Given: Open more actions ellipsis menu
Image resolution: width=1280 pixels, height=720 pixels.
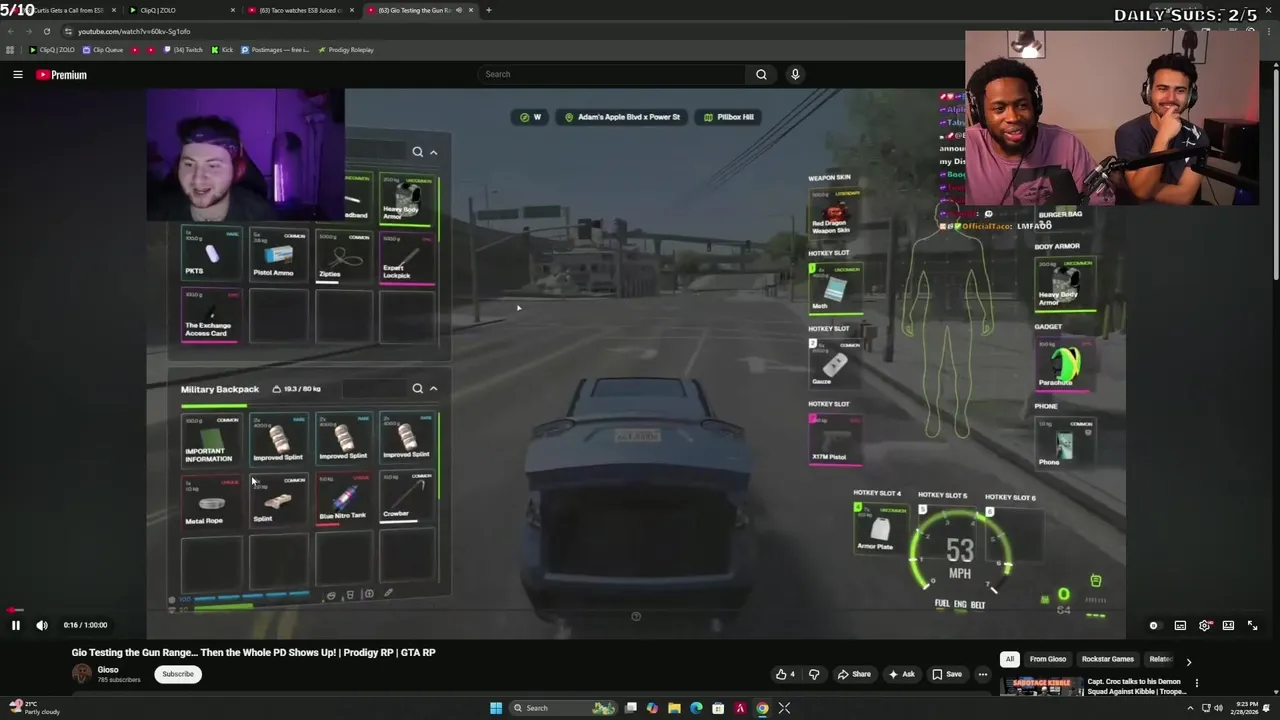Looking at the screenshot, I should click(983, 674).
